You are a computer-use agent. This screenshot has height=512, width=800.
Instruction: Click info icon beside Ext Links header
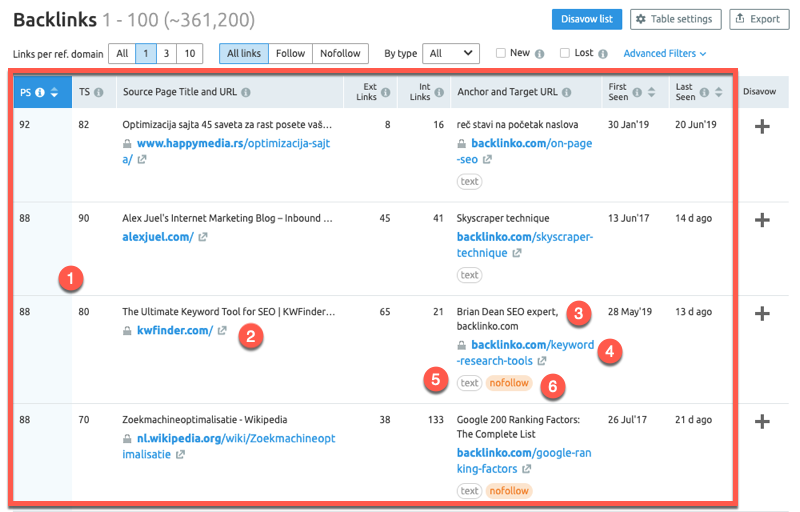[385, 92]
